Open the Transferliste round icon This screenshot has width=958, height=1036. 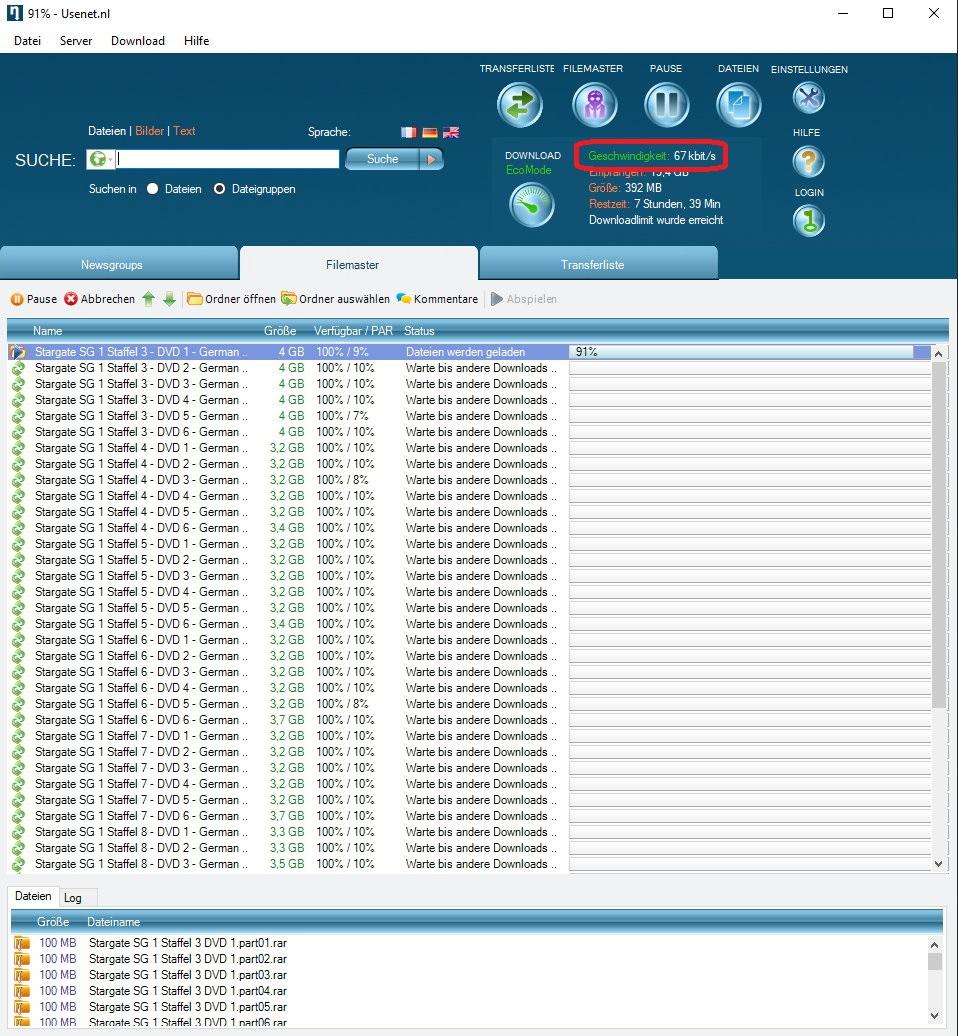coord(519,105)
